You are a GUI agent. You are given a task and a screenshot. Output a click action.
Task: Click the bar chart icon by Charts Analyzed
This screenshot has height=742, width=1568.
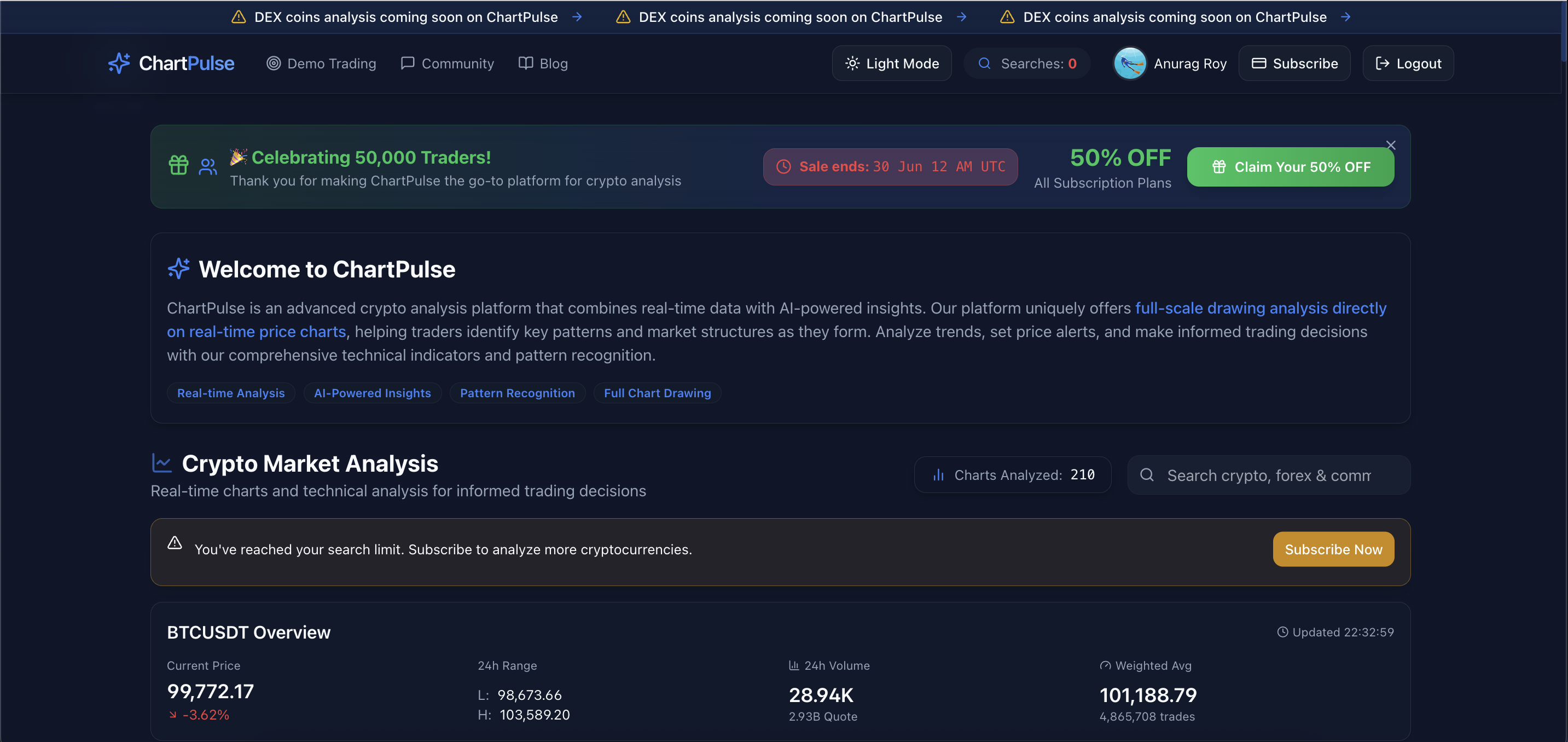pos(939,476)
